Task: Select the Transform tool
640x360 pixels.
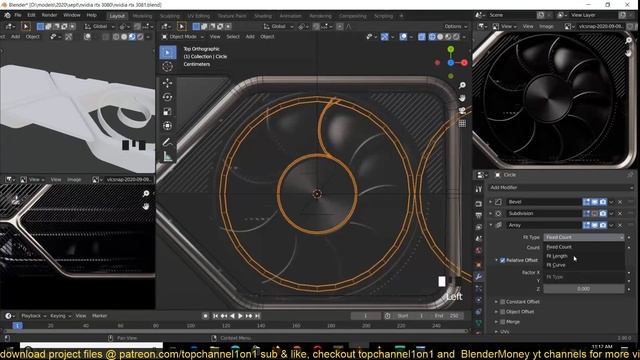Action: (x=167, y=126)
